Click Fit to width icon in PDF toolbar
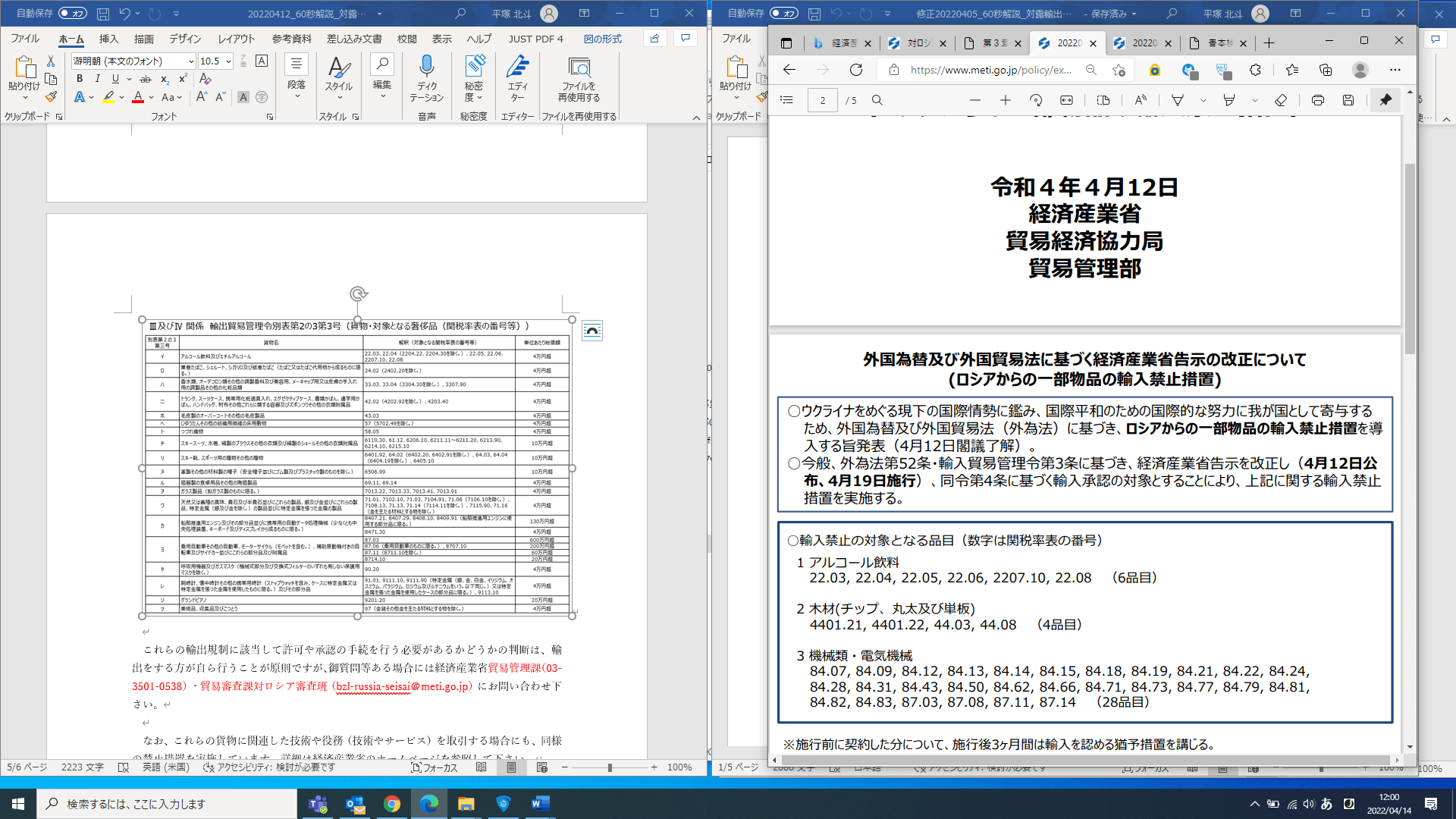 [1066, 100]
